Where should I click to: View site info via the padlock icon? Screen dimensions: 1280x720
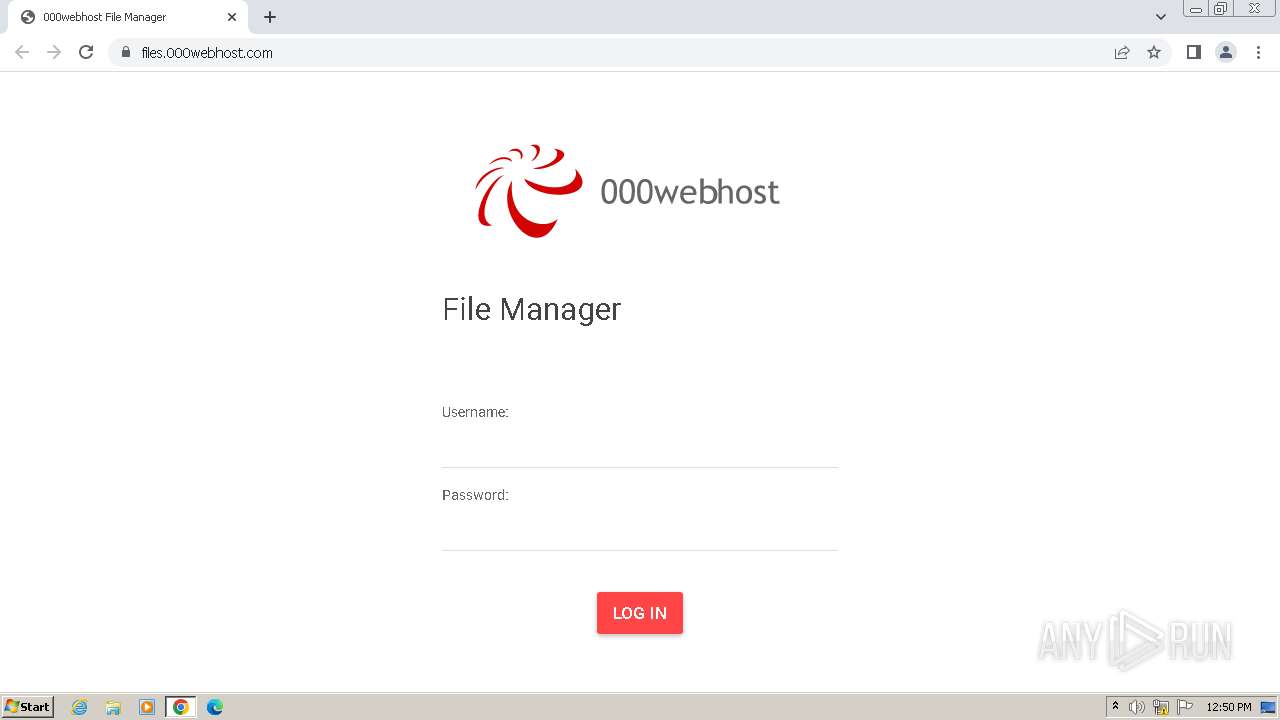tap(126, 53)
